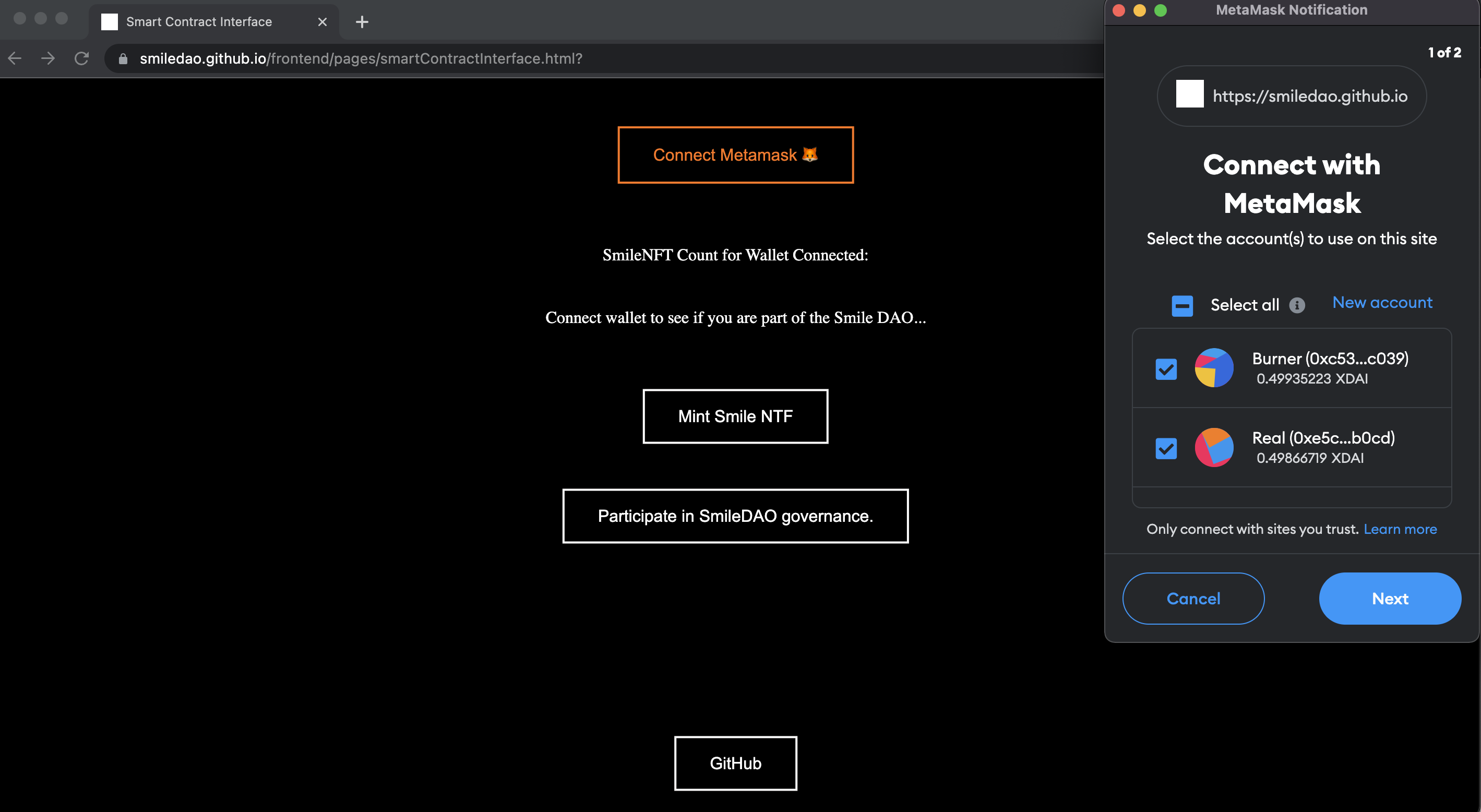Click Participate in SmileDAO governance button
This screenshot has width=1481, height=812.
[735, 516]
